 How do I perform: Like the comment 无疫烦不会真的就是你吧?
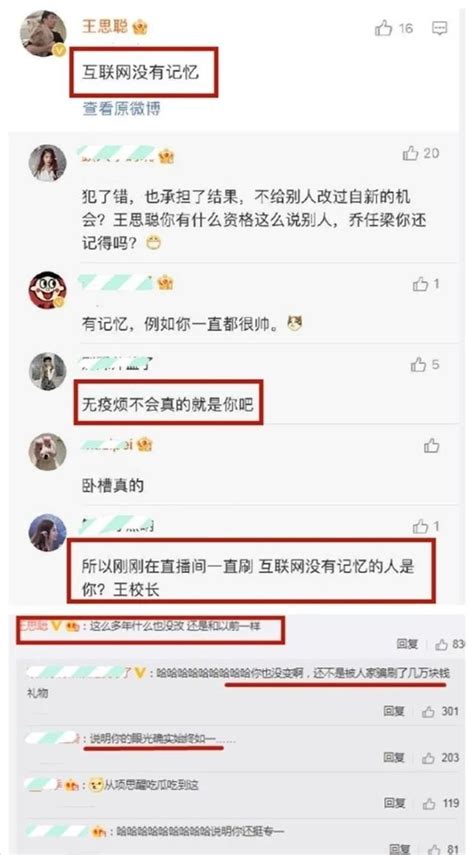(418, 365)
